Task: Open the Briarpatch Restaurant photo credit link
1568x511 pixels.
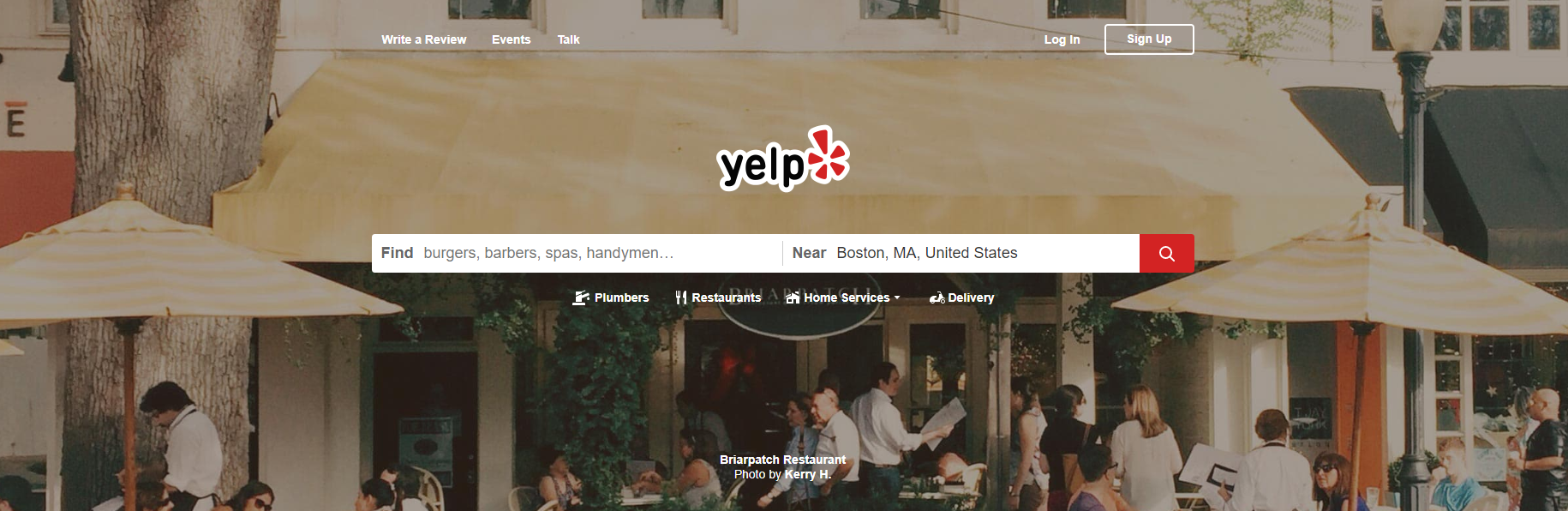Action: (x=782, y=460)
